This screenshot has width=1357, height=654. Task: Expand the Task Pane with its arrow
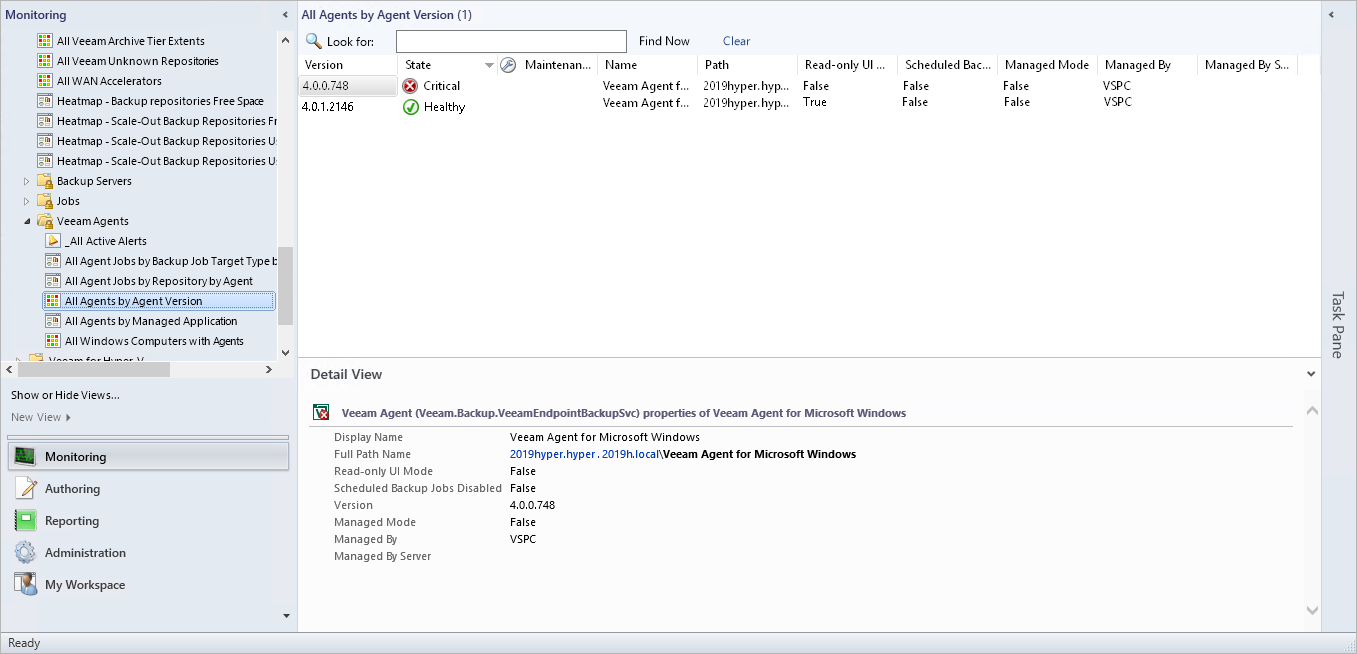1331,15
